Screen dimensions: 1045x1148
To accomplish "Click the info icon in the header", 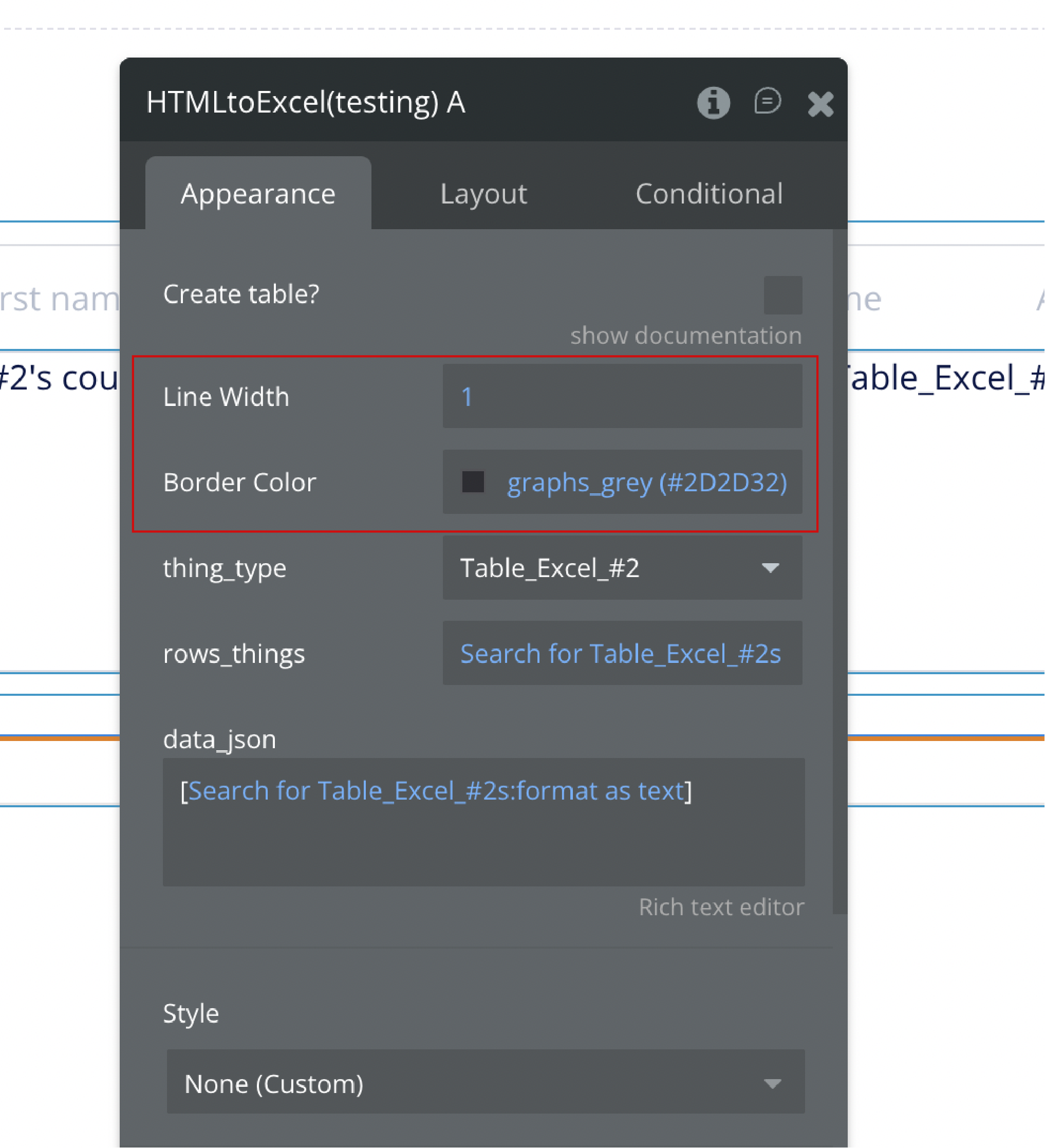I will point(713,103).
